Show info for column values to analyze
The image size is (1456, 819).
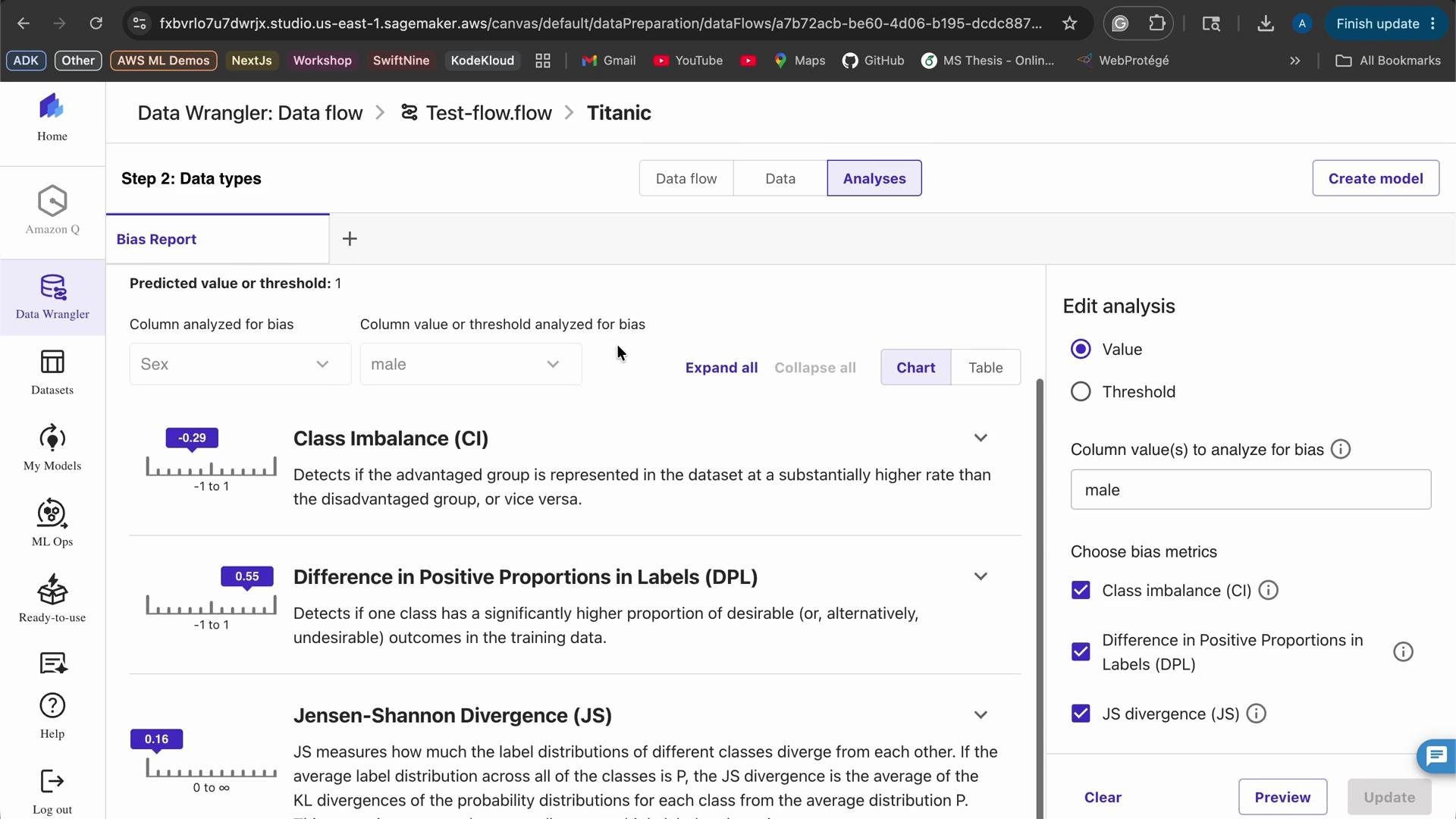(x=1341, y=450)
